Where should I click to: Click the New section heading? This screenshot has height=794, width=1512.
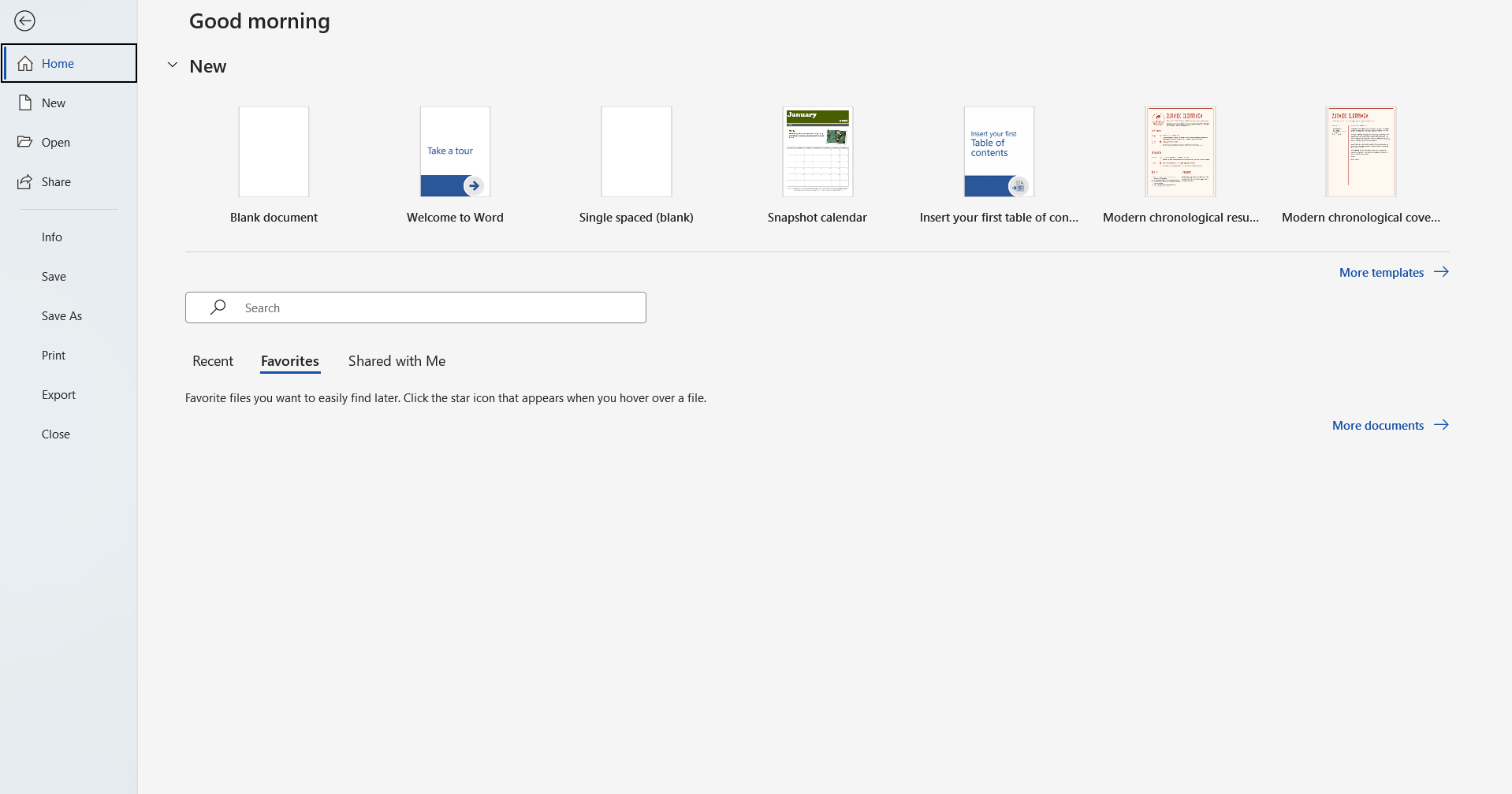tap(208, 66)
